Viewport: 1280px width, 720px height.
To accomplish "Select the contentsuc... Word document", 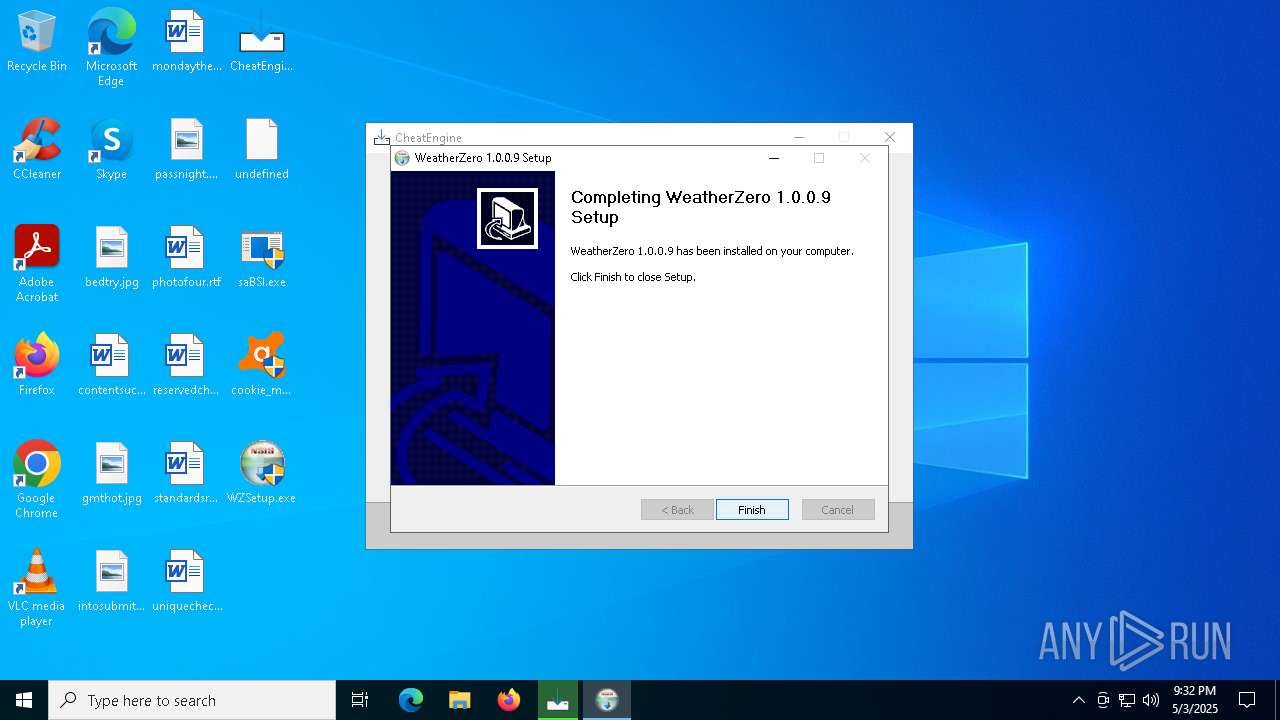I will click(111, 365).
